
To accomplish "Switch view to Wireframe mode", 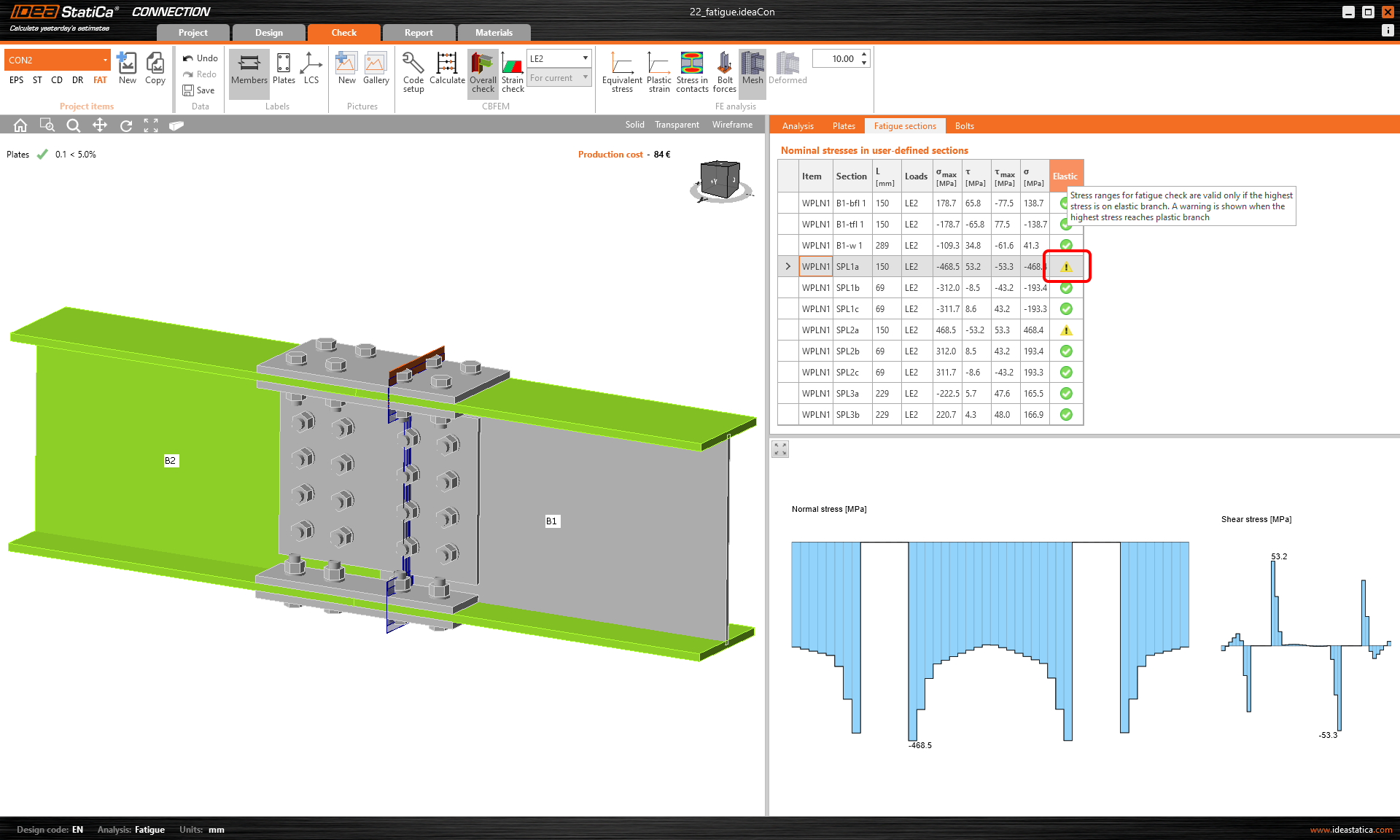I will [732, 125].
